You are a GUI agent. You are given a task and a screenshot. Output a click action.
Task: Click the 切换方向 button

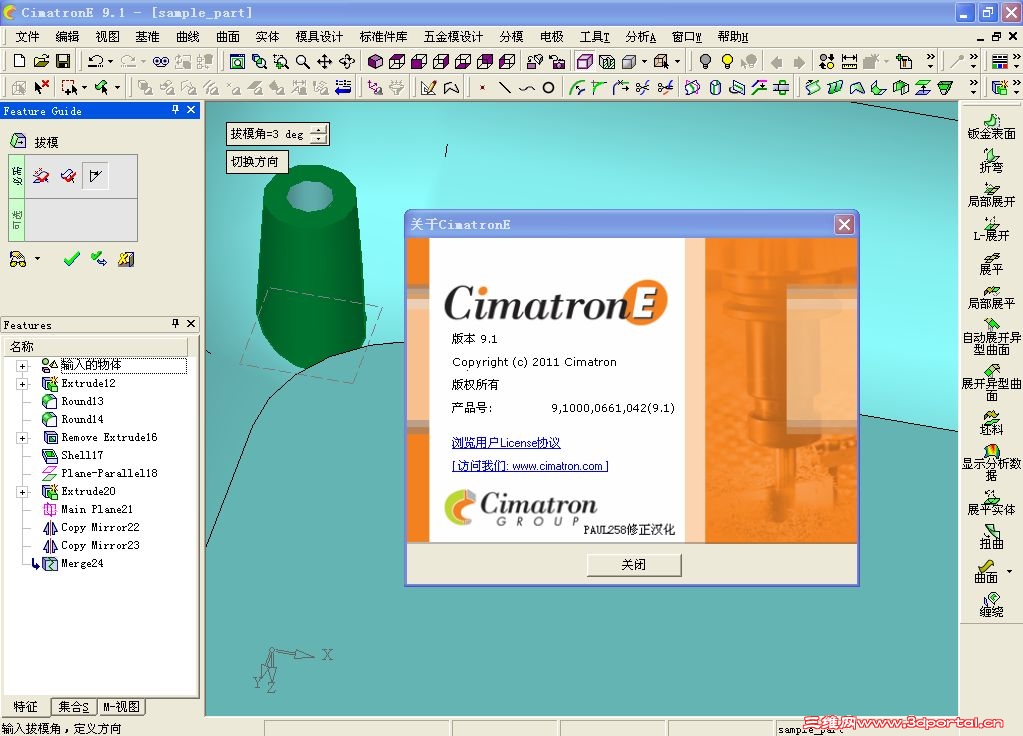(255, 161)
